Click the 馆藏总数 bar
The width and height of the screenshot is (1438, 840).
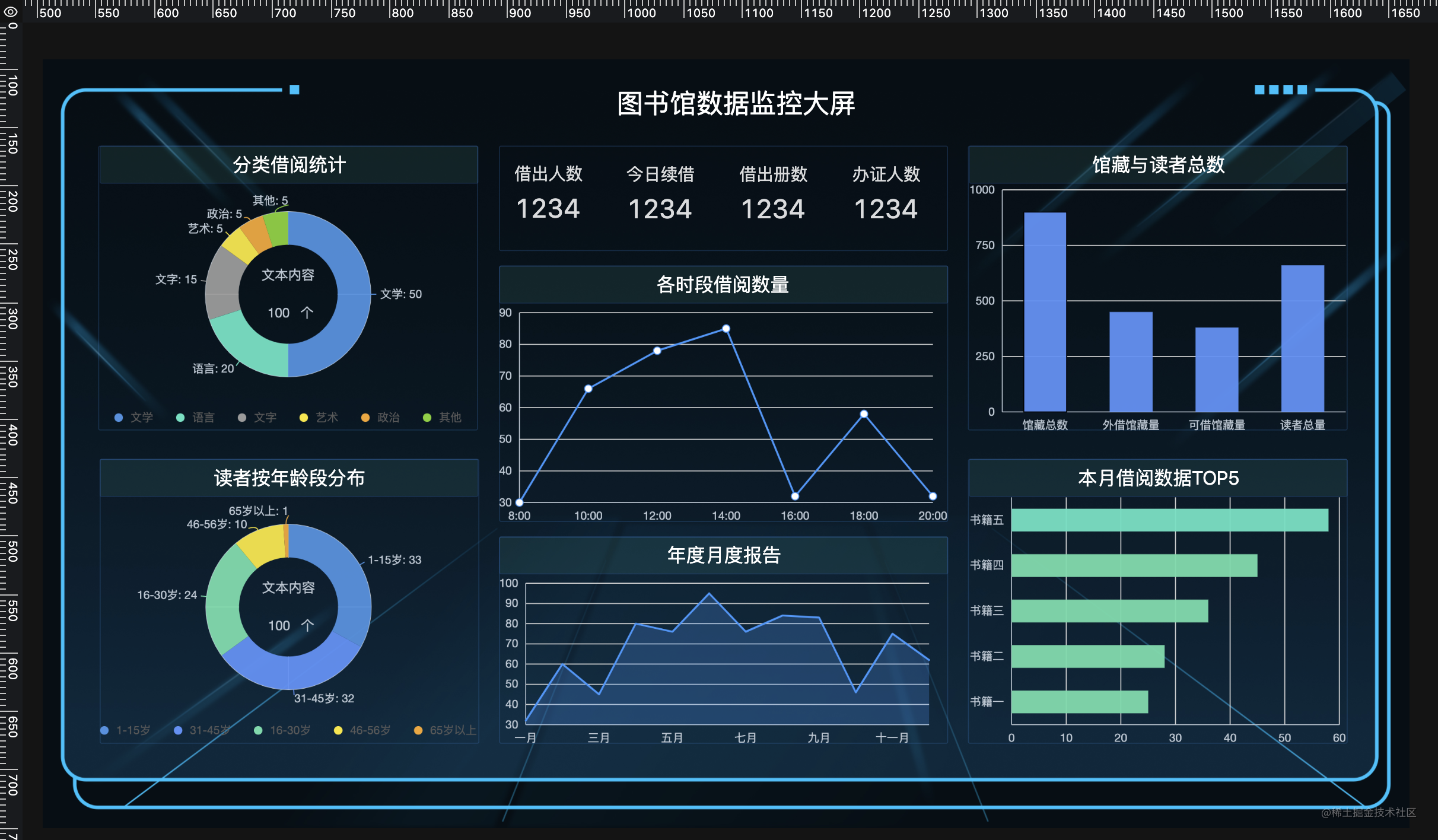tap(1045, 311)
